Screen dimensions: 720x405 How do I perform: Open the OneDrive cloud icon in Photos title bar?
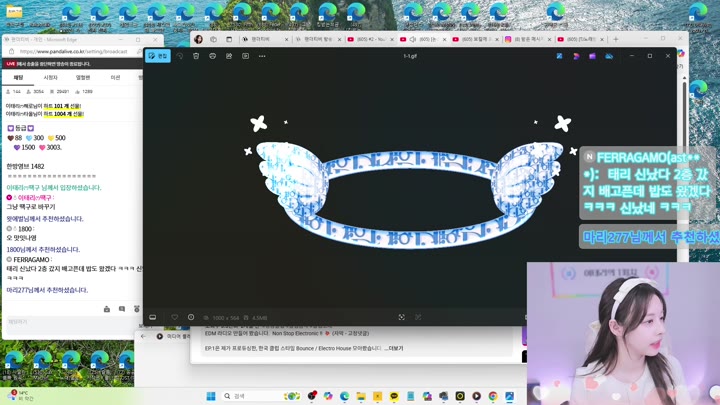pyautogui.click(x=609, y=56)
